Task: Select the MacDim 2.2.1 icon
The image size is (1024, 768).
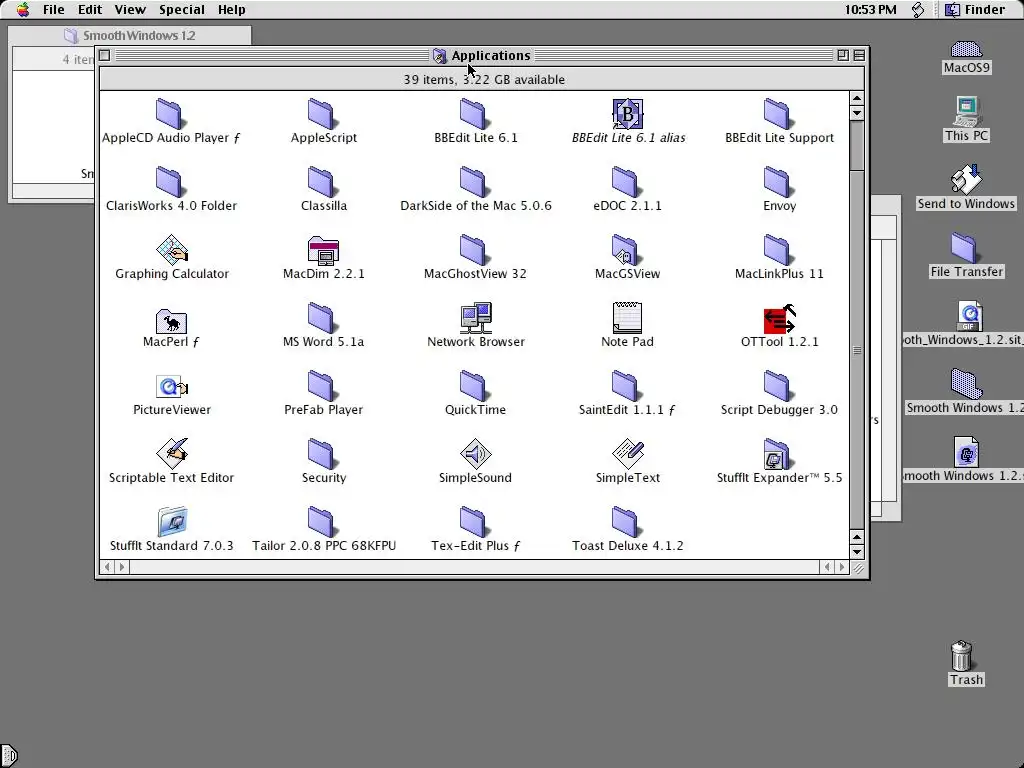Action: pos(323,251)
